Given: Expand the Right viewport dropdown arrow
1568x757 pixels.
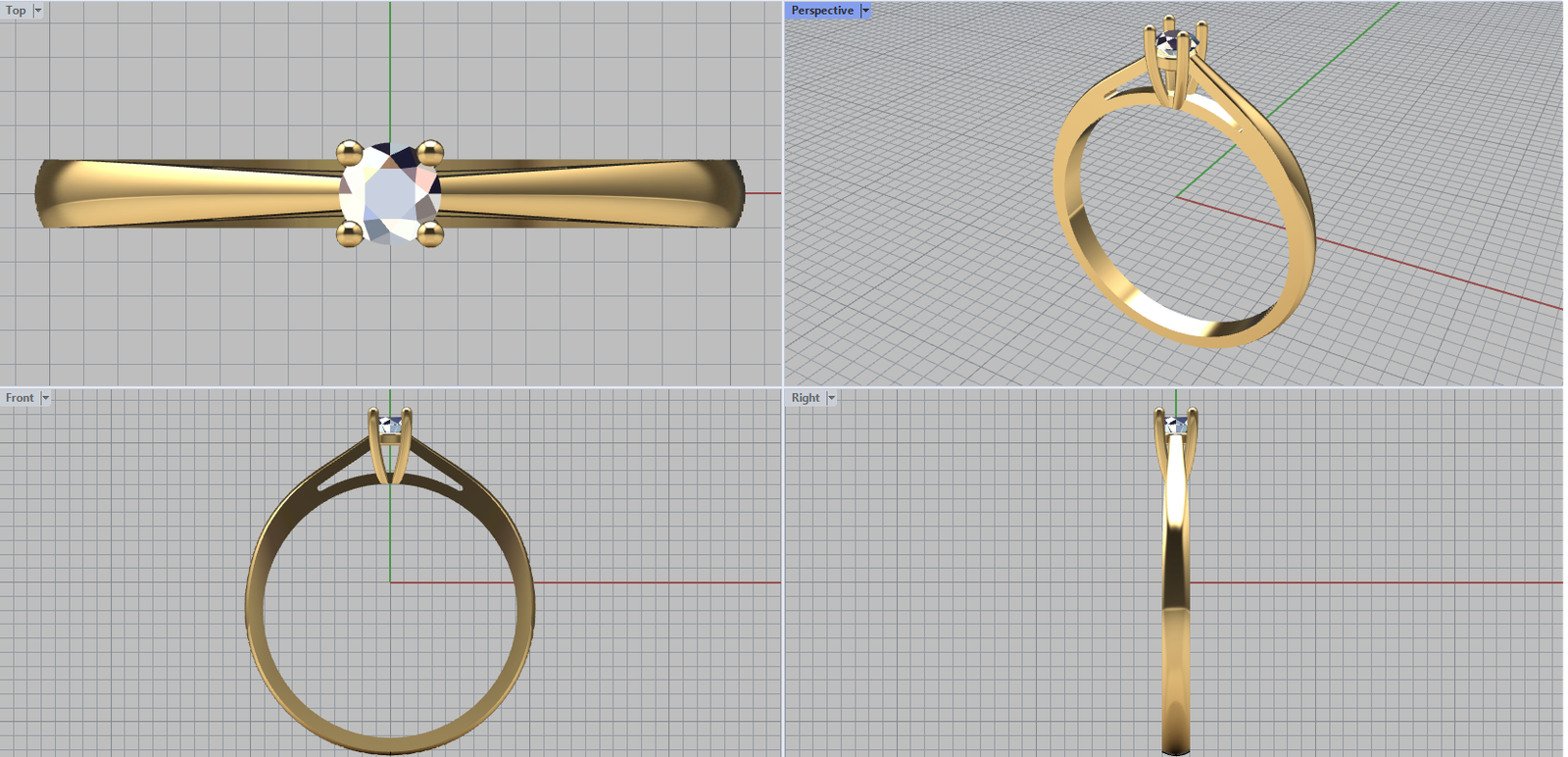Looking at the screenshot, I should (x=831, y=398).
